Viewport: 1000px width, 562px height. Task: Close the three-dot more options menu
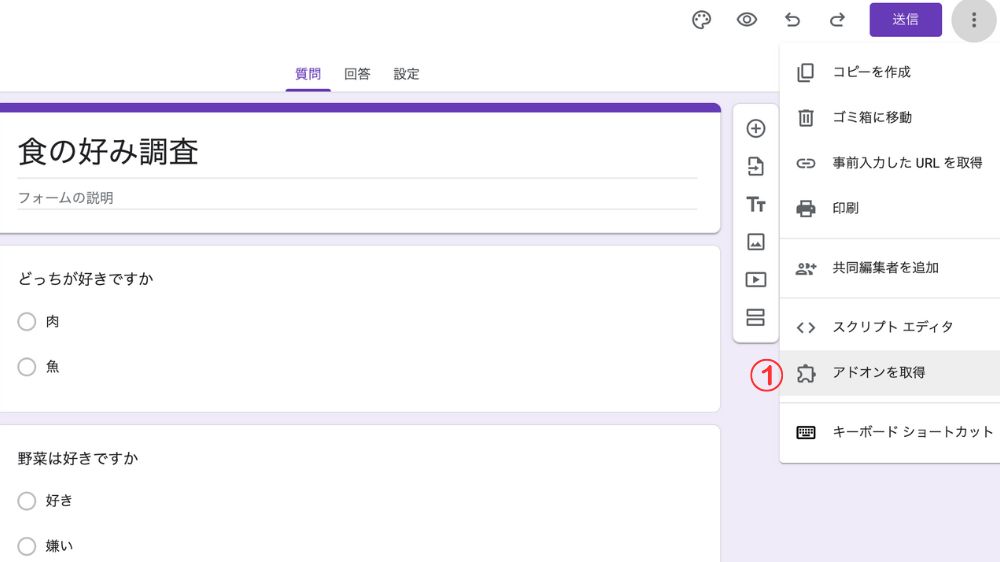point(973,20)
